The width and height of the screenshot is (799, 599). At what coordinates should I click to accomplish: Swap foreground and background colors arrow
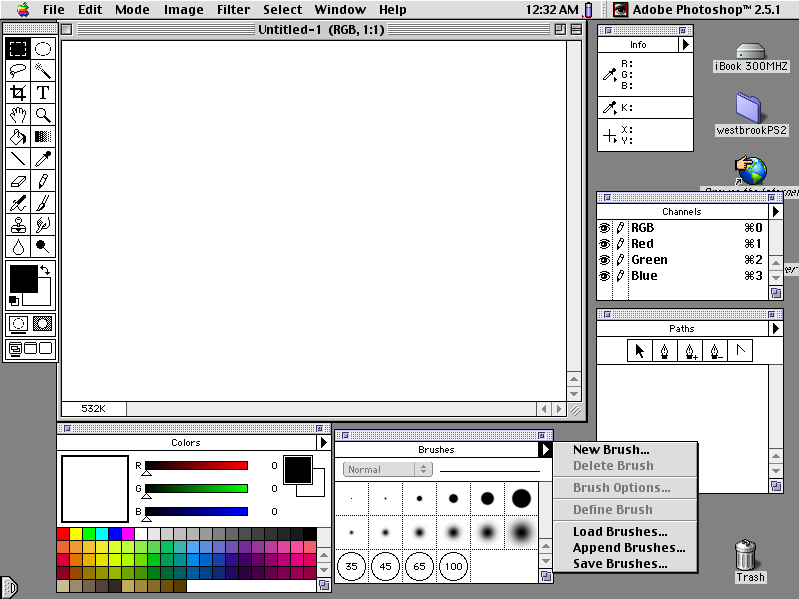(x=45, y=270)
